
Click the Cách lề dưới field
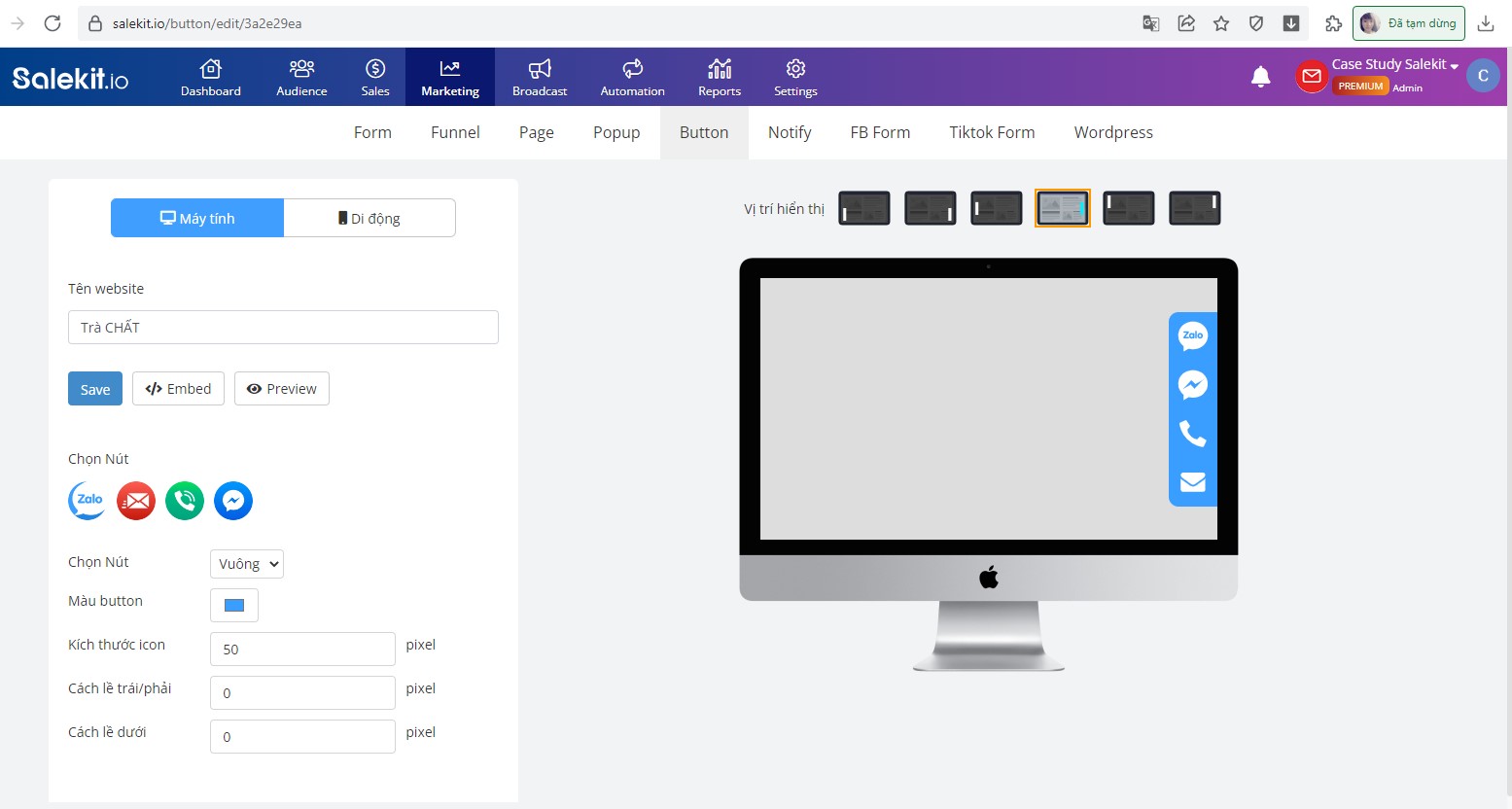[302, 736]
